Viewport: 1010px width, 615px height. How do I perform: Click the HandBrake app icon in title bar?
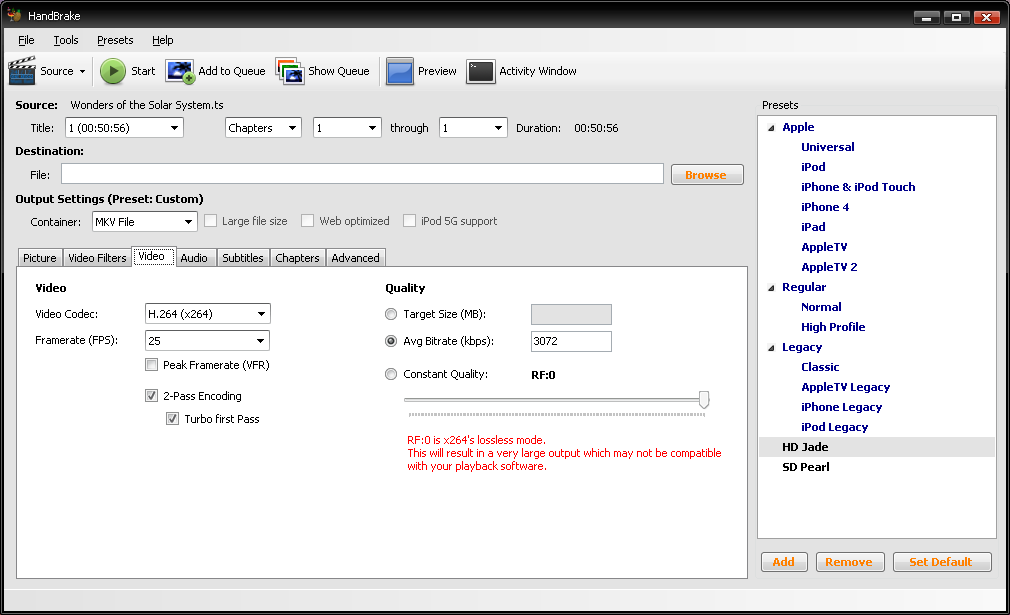pos(14,15)
